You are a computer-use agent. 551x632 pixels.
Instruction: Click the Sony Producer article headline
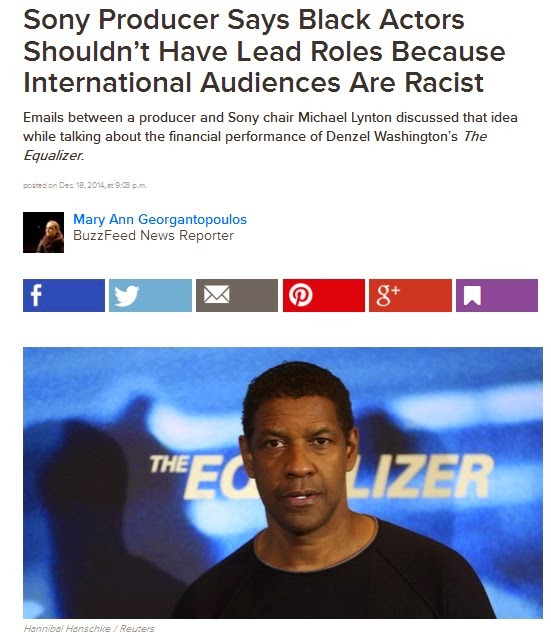265,51
